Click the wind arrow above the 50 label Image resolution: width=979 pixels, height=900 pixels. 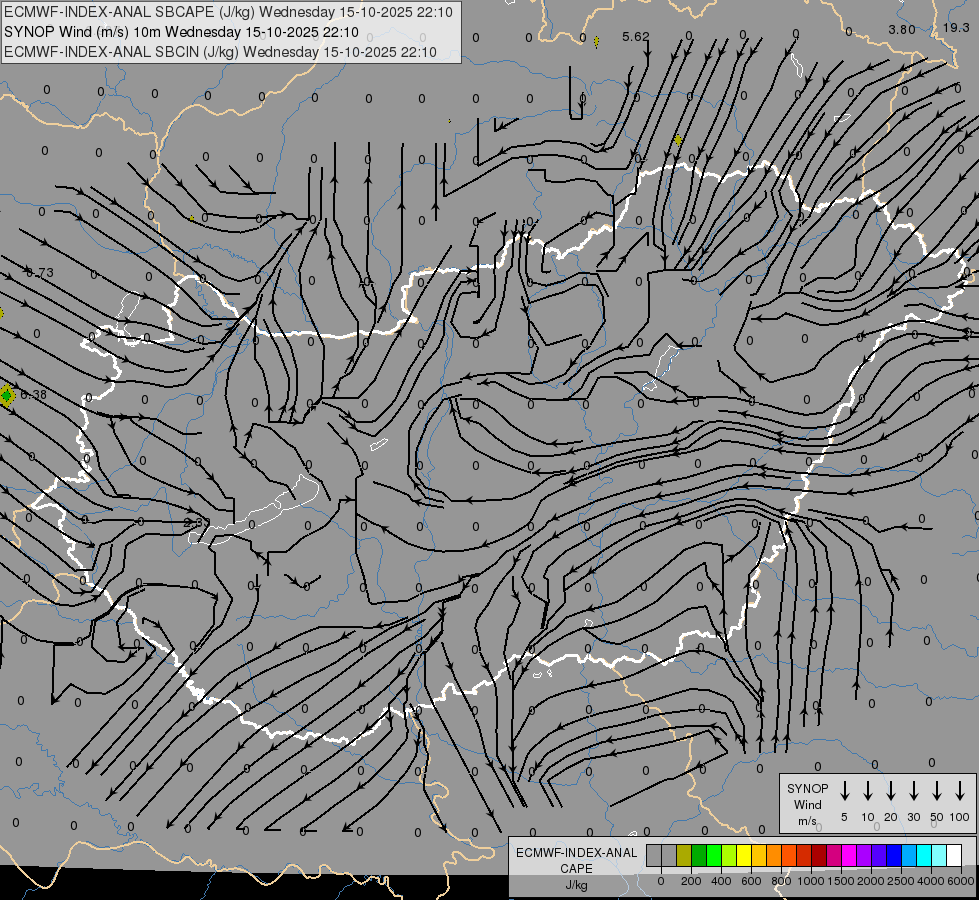[937, 791]
